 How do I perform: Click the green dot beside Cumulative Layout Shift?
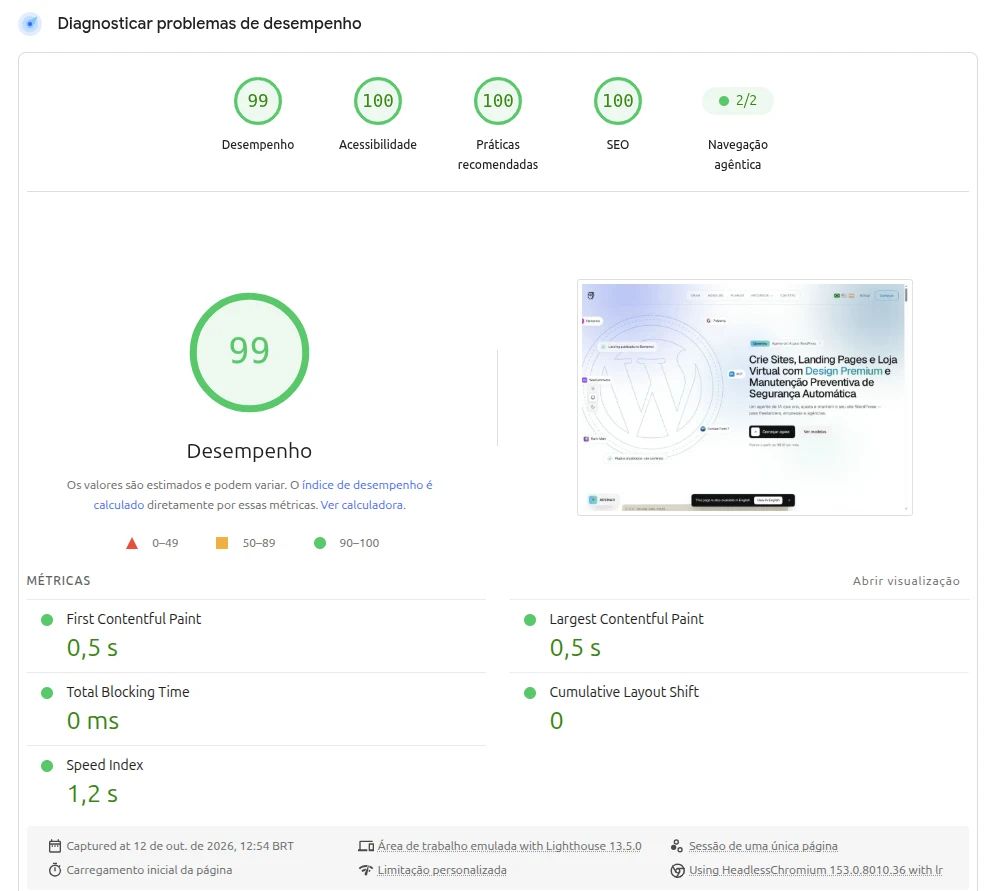[530, 693]
